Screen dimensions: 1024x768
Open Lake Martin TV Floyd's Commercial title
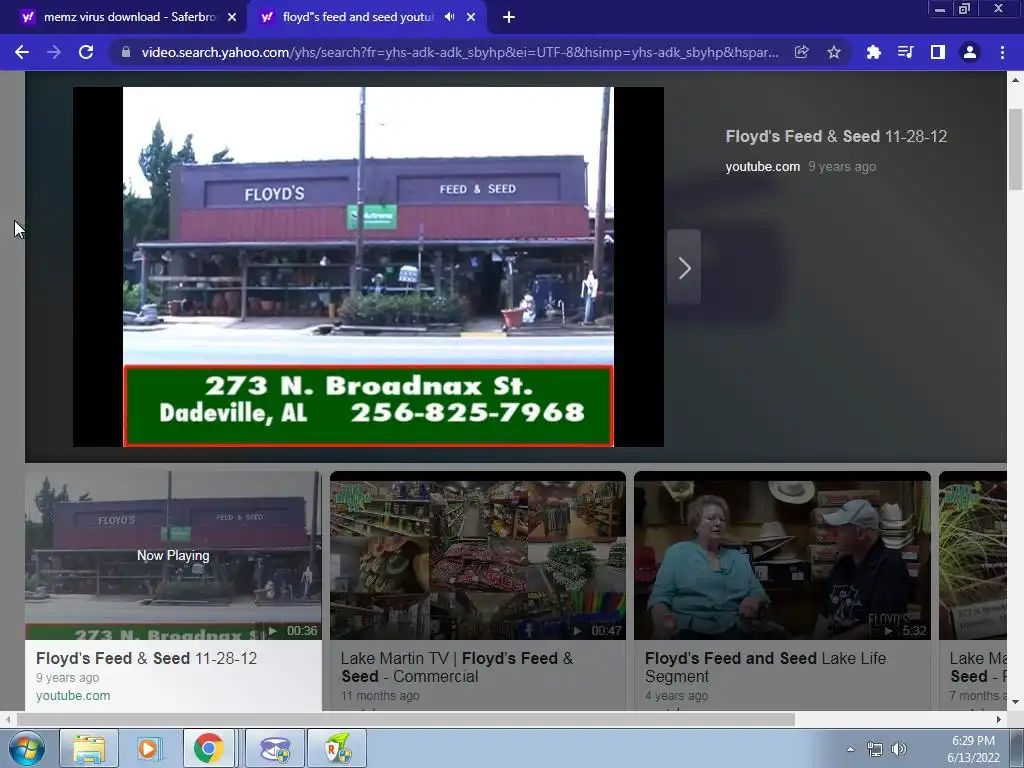(457, 667)
